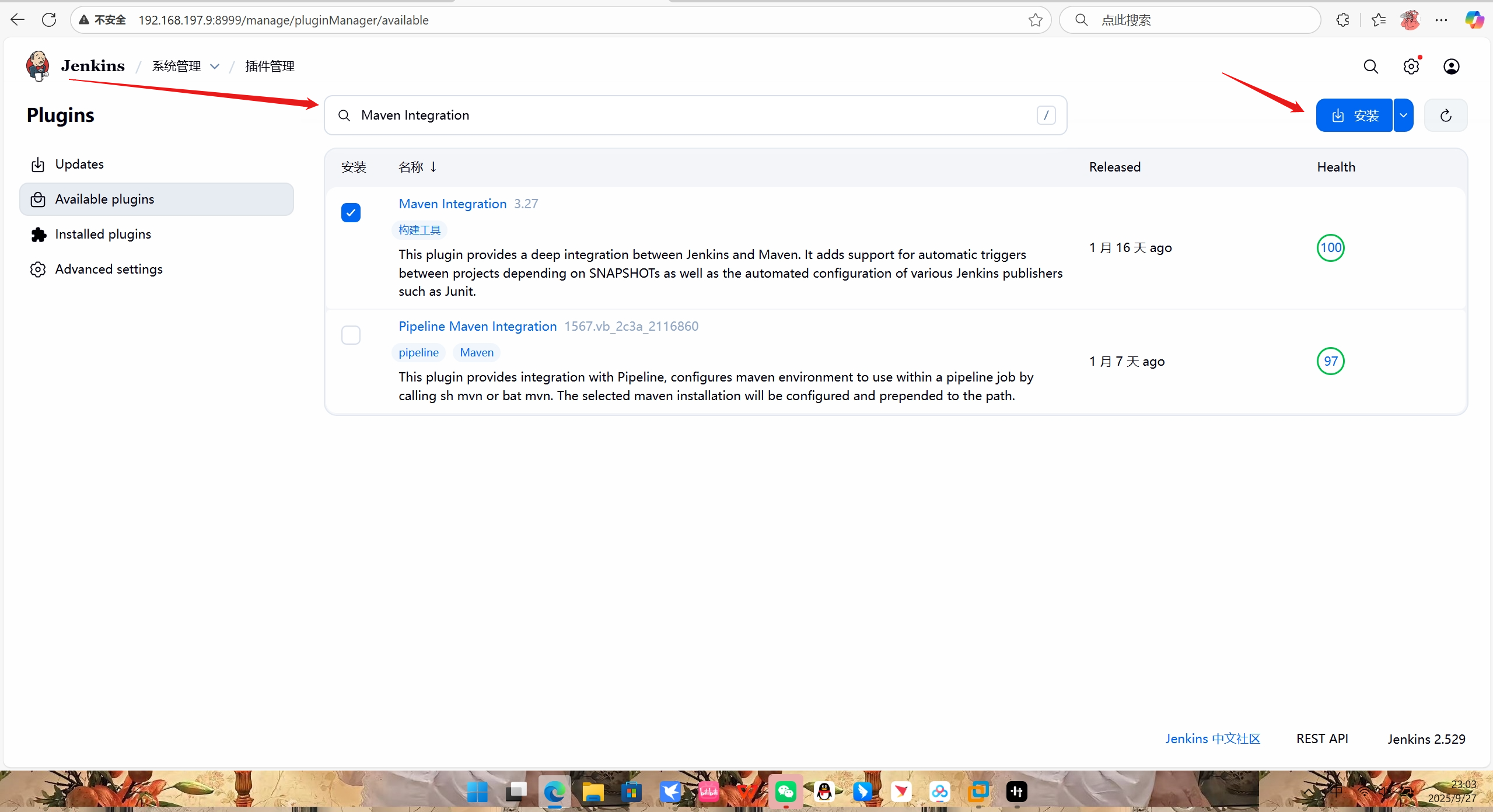Click the pipeline category tag
The image size is (1493, 812).
click(x=418, y=352)
